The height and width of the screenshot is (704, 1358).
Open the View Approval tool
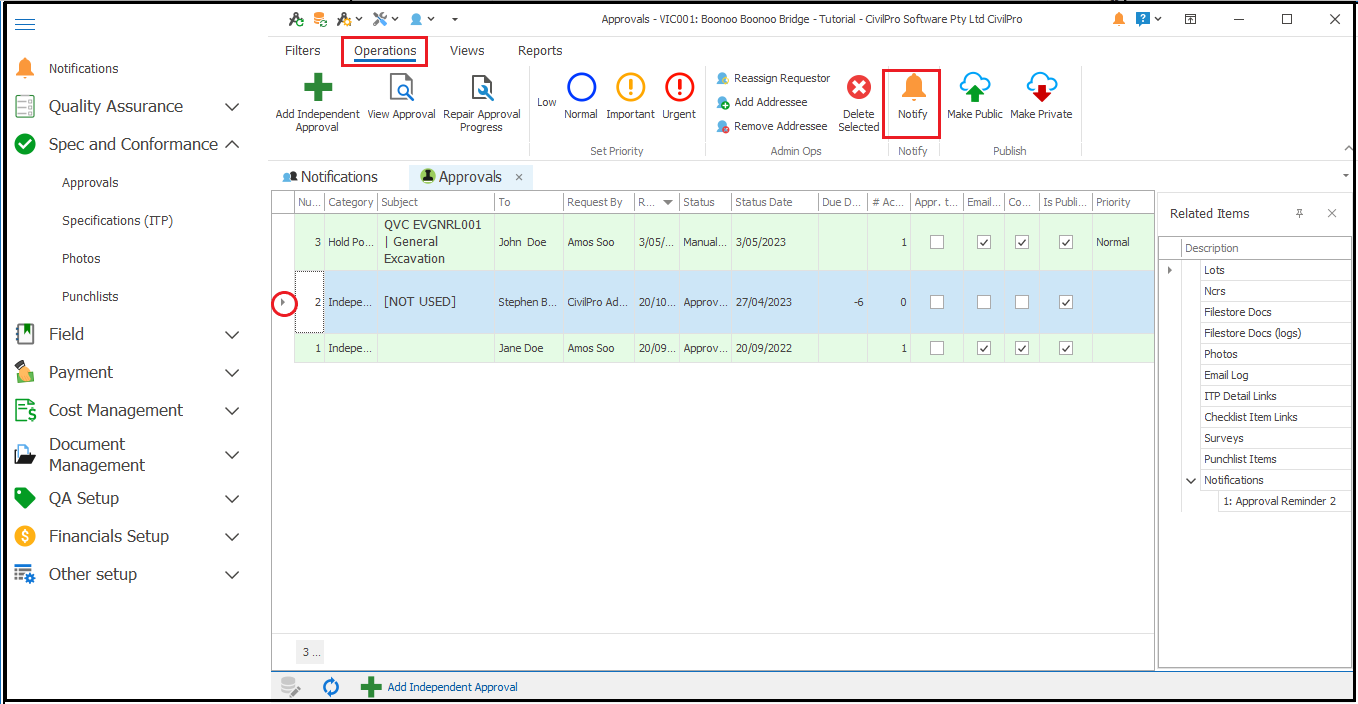(401, 89)
